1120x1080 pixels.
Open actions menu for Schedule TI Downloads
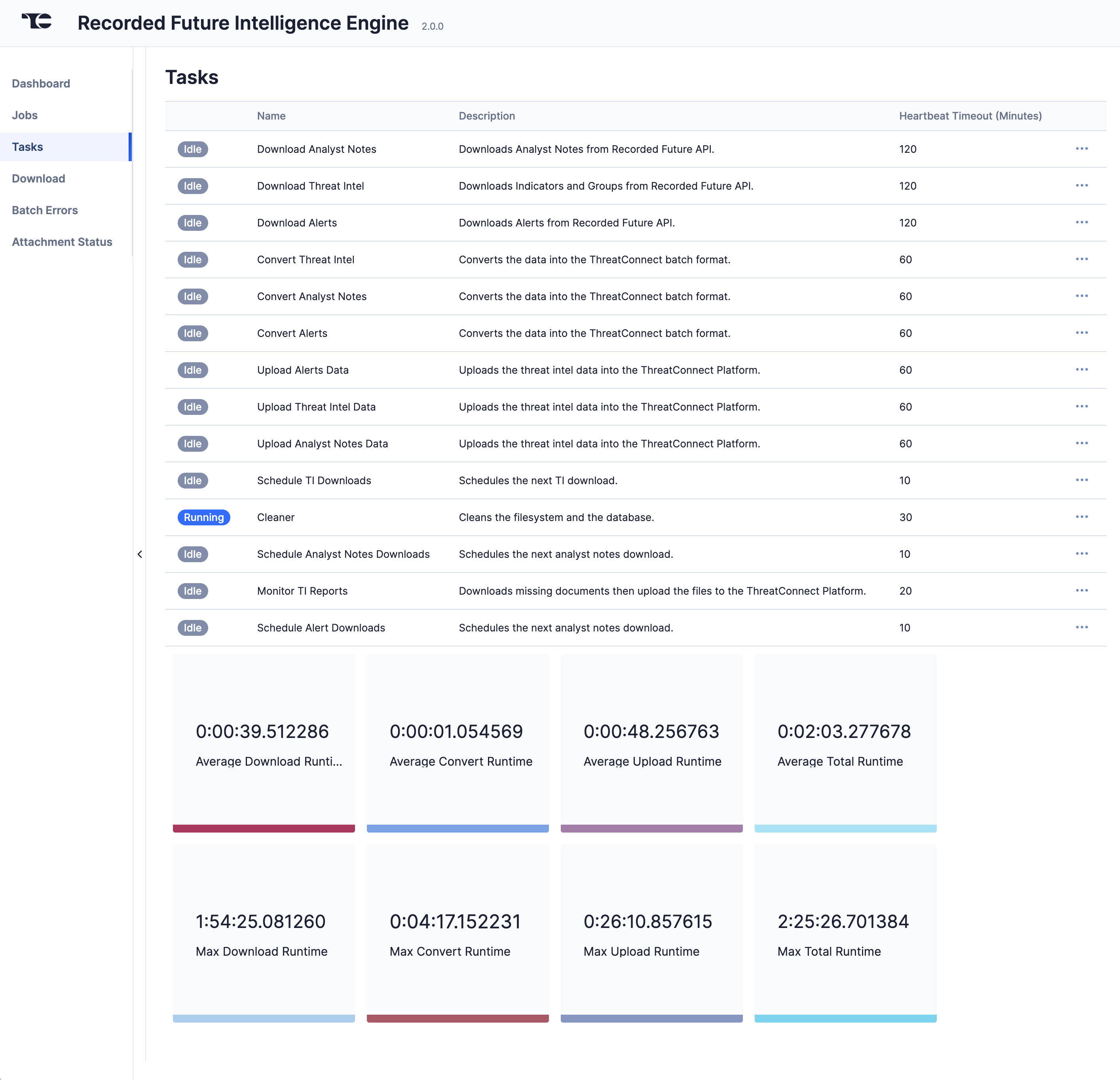tap(1081, 480)
